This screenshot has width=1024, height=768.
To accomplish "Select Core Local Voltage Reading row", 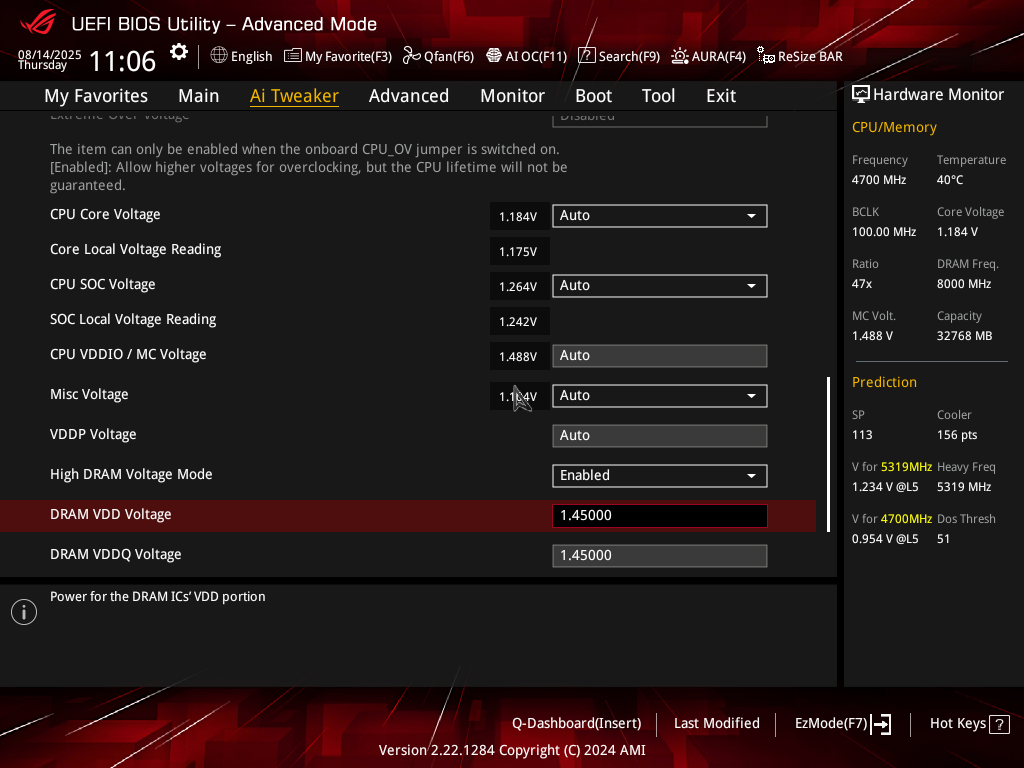I will tap(136, 249).
